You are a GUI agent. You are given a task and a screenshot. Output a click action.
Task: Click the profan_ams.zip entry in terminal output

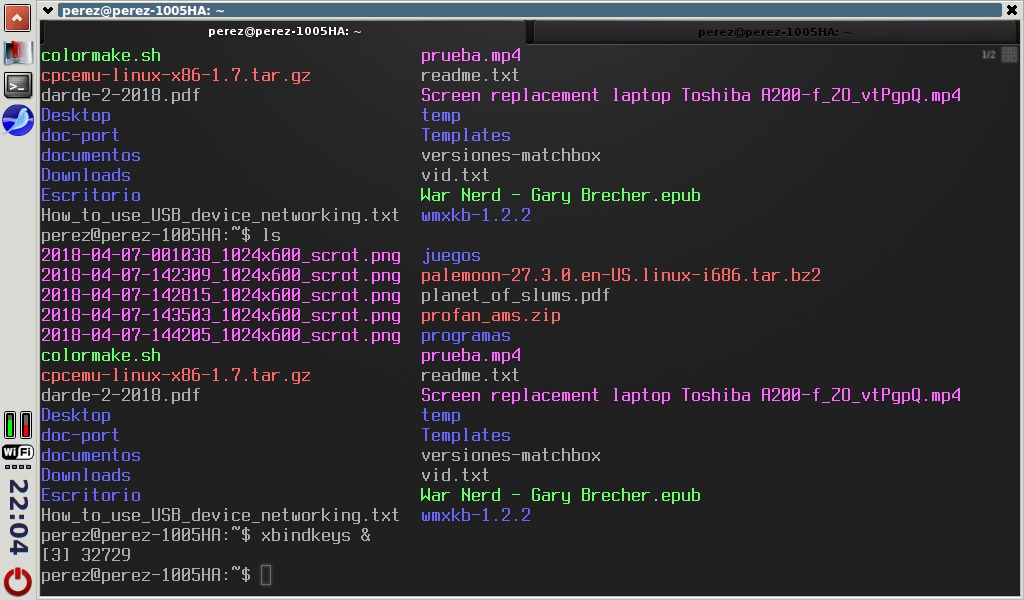click(x=490, y=316)
